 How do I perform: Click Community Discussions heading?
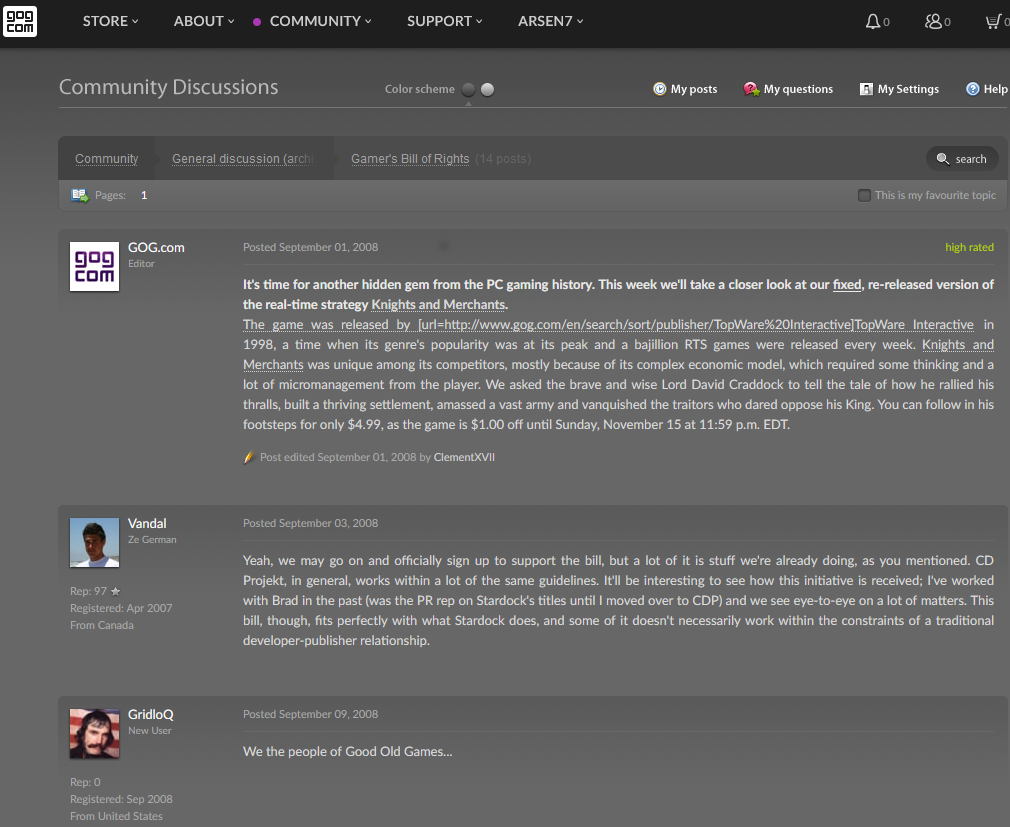click(x=169, y=87)
